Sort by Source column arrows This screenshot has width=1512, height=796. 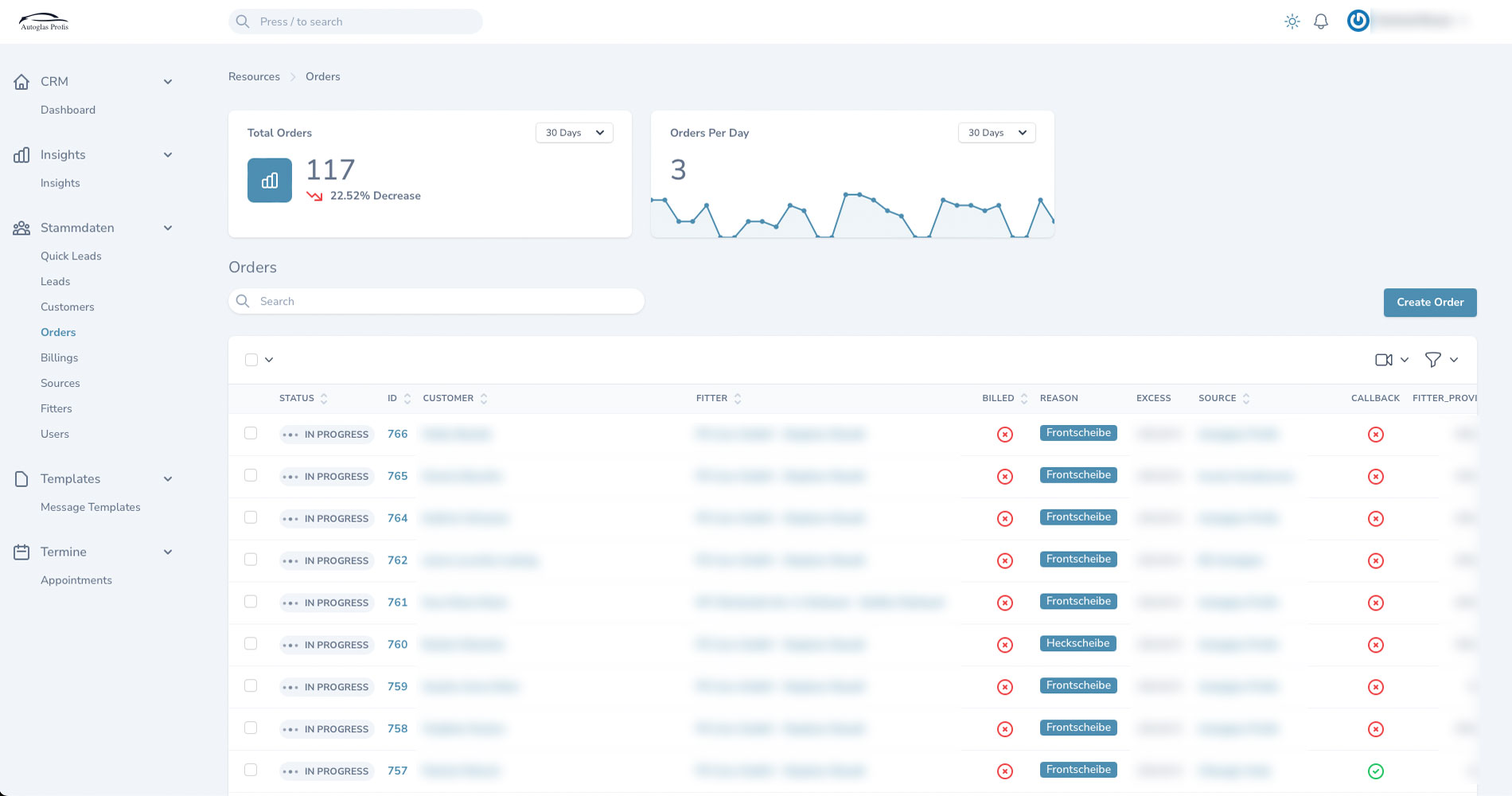pos(1246,399)
